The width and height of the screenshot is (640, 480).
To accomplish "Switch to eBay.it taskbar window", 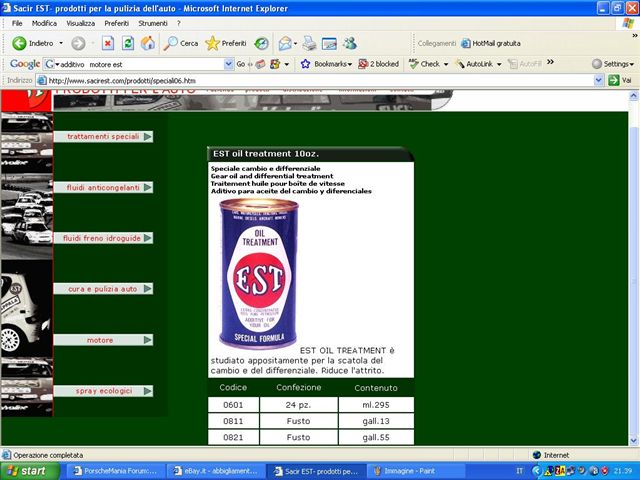I will pyautogui.click(x=216, y=471).
